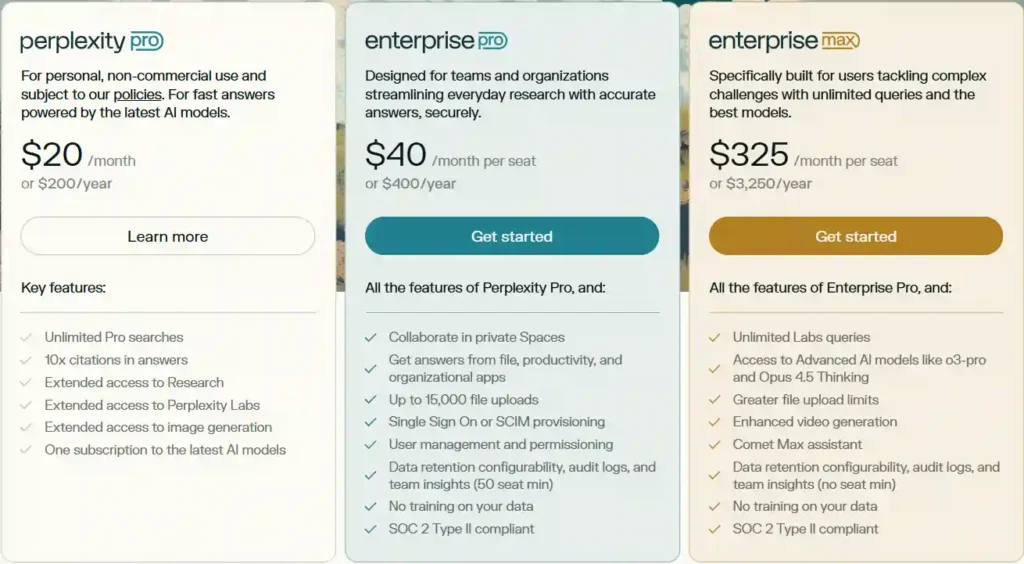Click checkmark next to Collaborate in private Spaces
1024x564 pixels.
371,337
